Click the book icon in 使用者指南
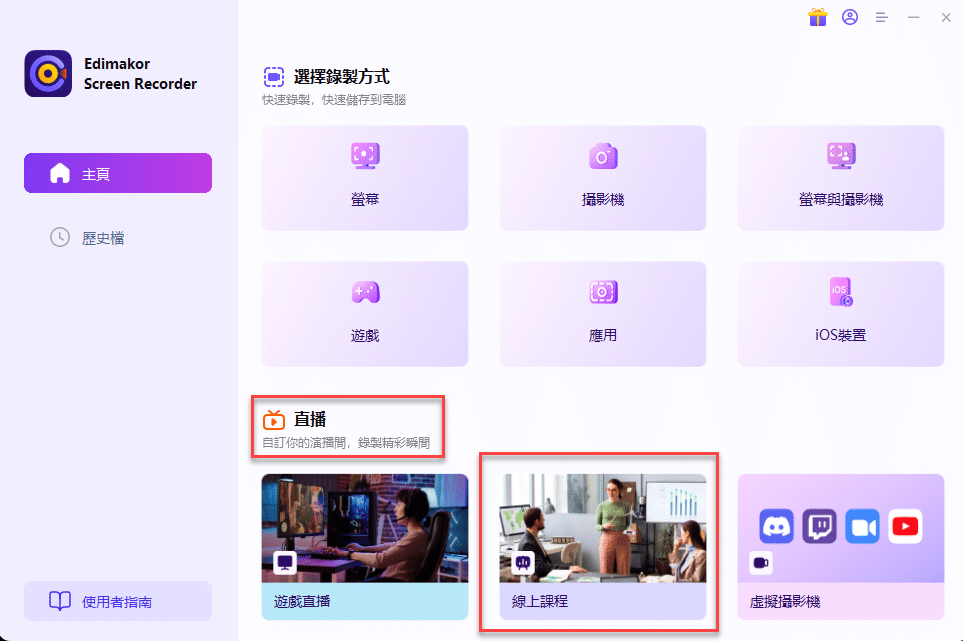Viewport: 963px width, 641px height. (x=60, y=600)
